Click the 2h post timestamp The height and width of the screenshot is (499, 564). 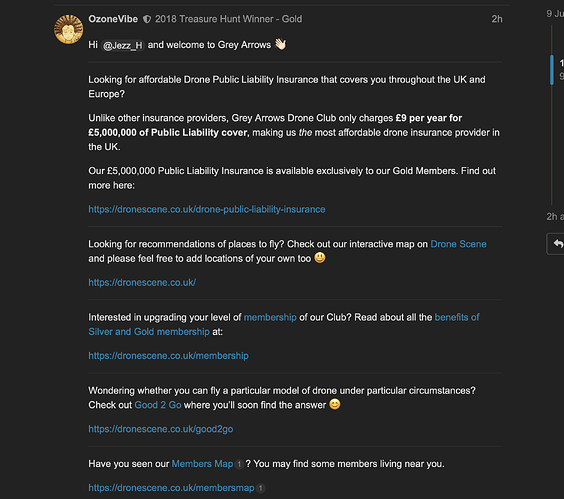(497, 19)
